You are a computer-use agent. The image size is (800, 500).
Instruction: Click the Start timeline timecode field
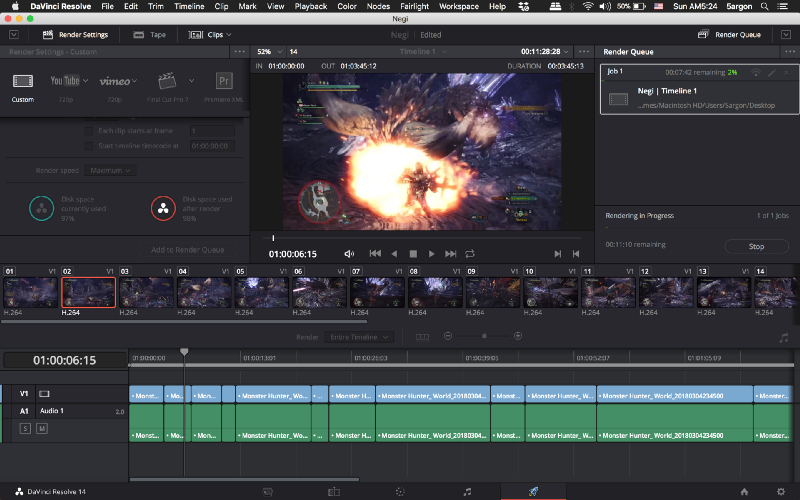coord(212,146)
